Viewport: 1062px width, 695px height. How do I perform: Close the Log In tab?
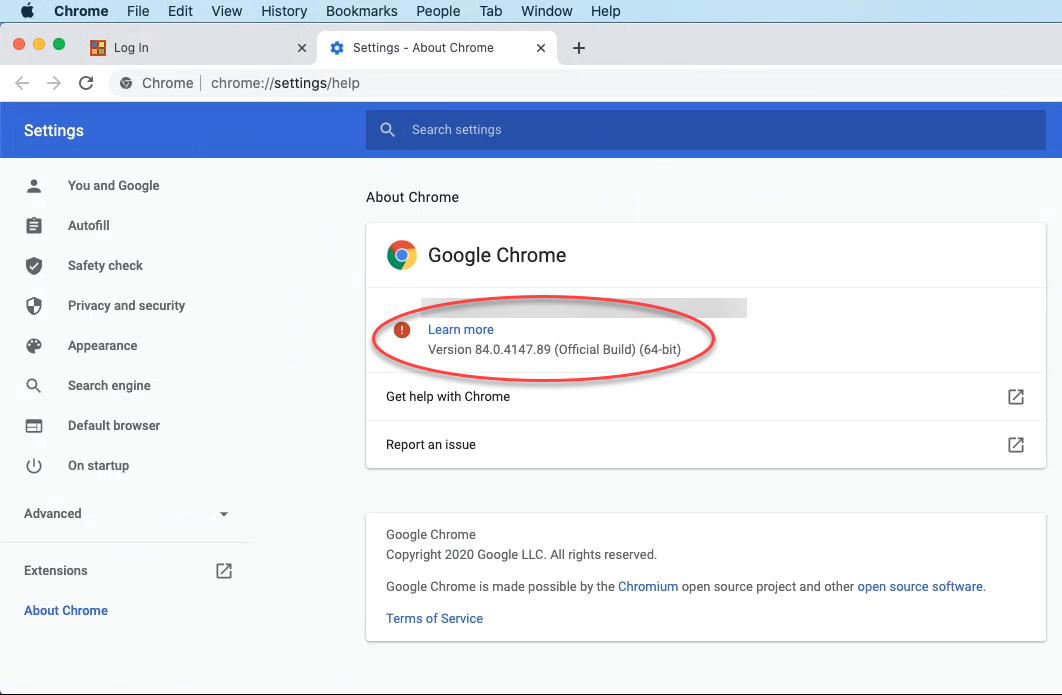pos(302,47)
